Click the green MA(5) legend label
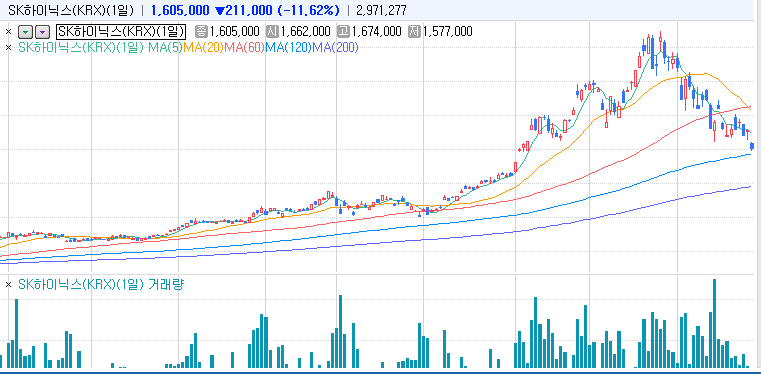Screen dimensions: 761x375 point(165,48)
